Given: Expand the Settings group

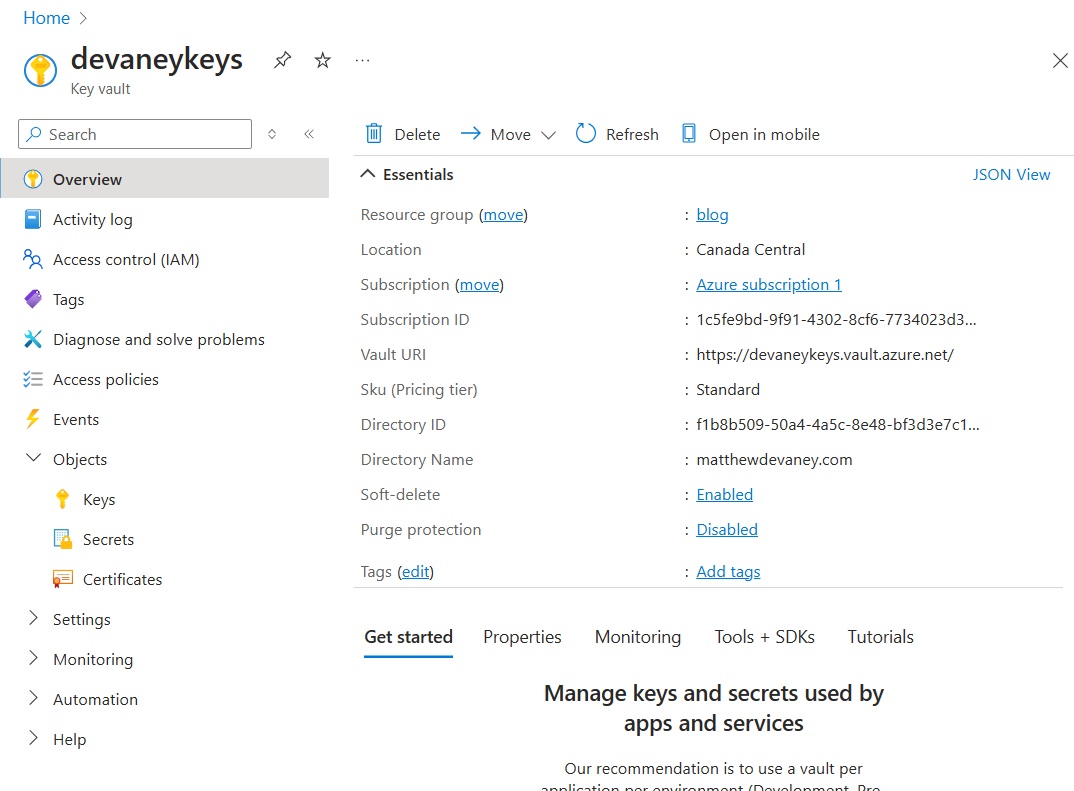Looking at the screenshot, I should tap(81, 619).
